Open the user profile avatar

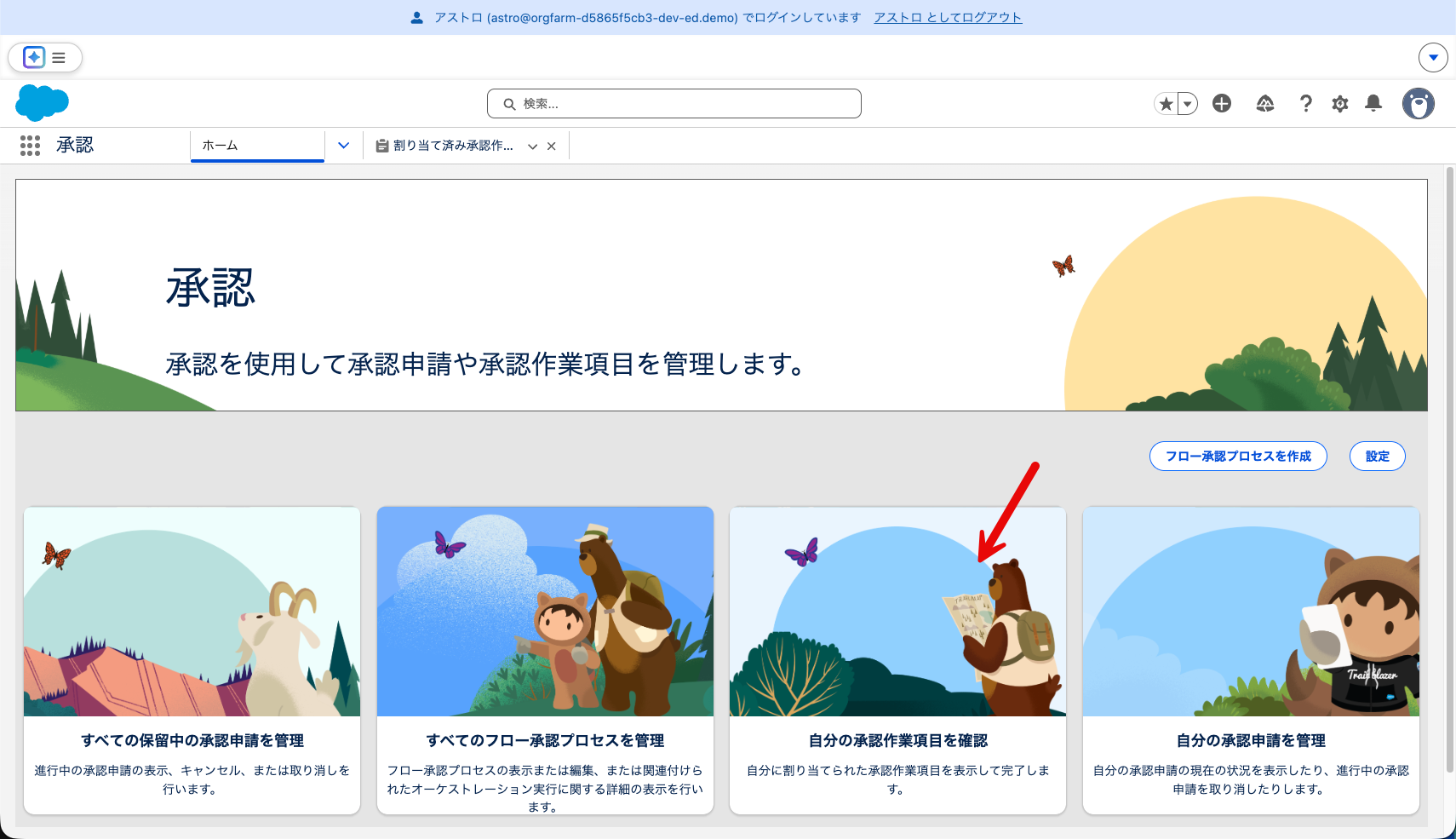1419,103
